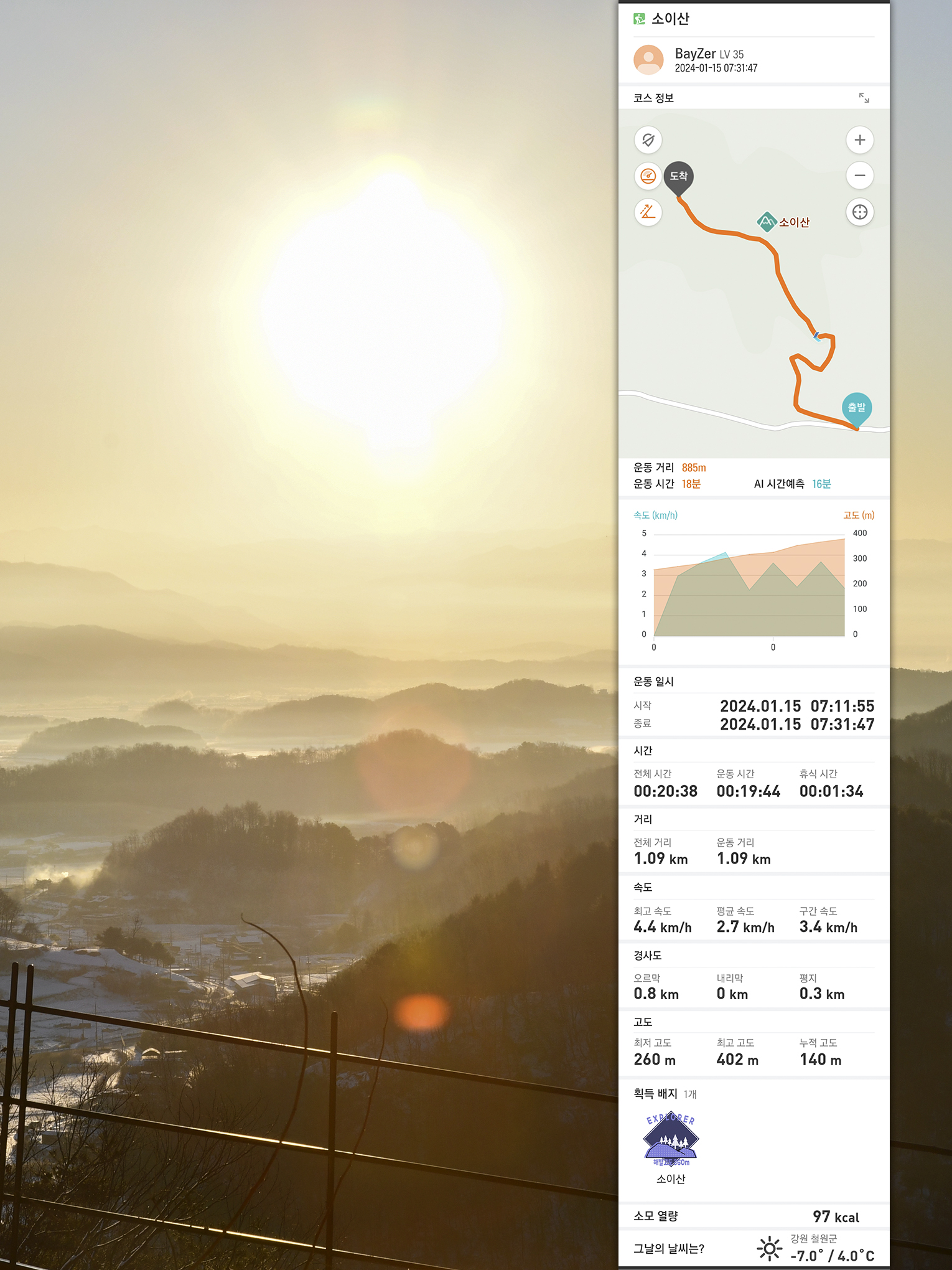Click the 전체 거리 1.09 km value
This screenshot has width=952, height=1270.
point(661,858)
